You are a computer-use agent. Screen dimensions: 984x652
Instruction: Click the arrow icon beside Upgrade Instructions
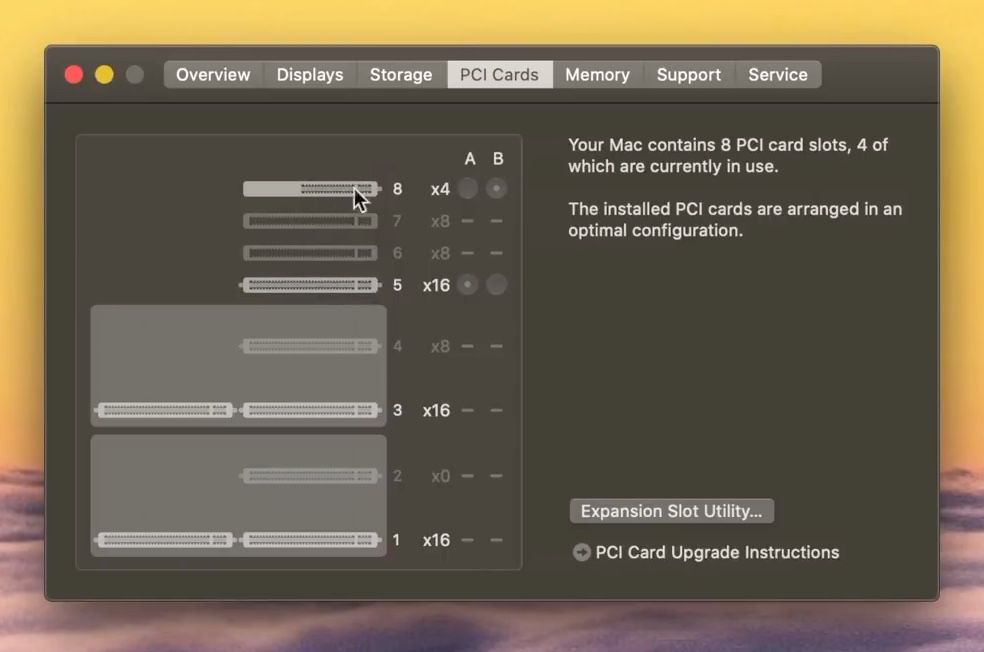(x=581, y=552)
